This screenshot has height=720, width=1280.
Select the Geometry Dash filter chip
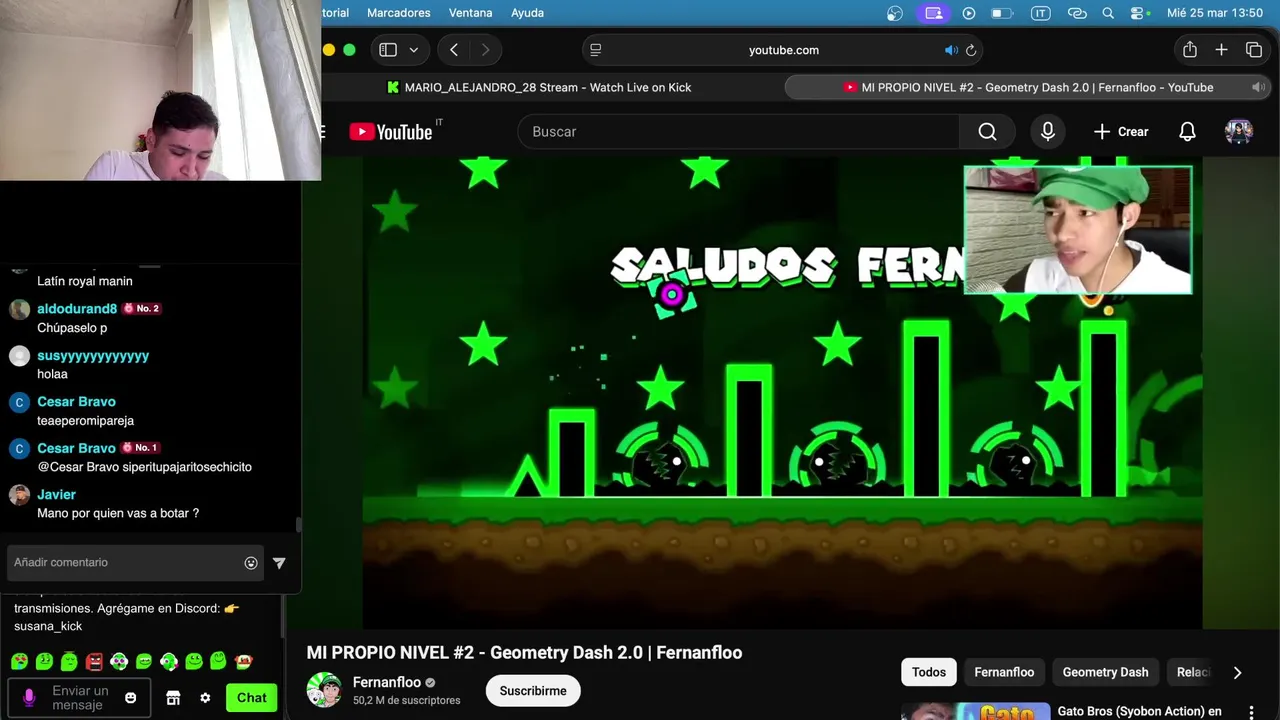click(1105, 672)
